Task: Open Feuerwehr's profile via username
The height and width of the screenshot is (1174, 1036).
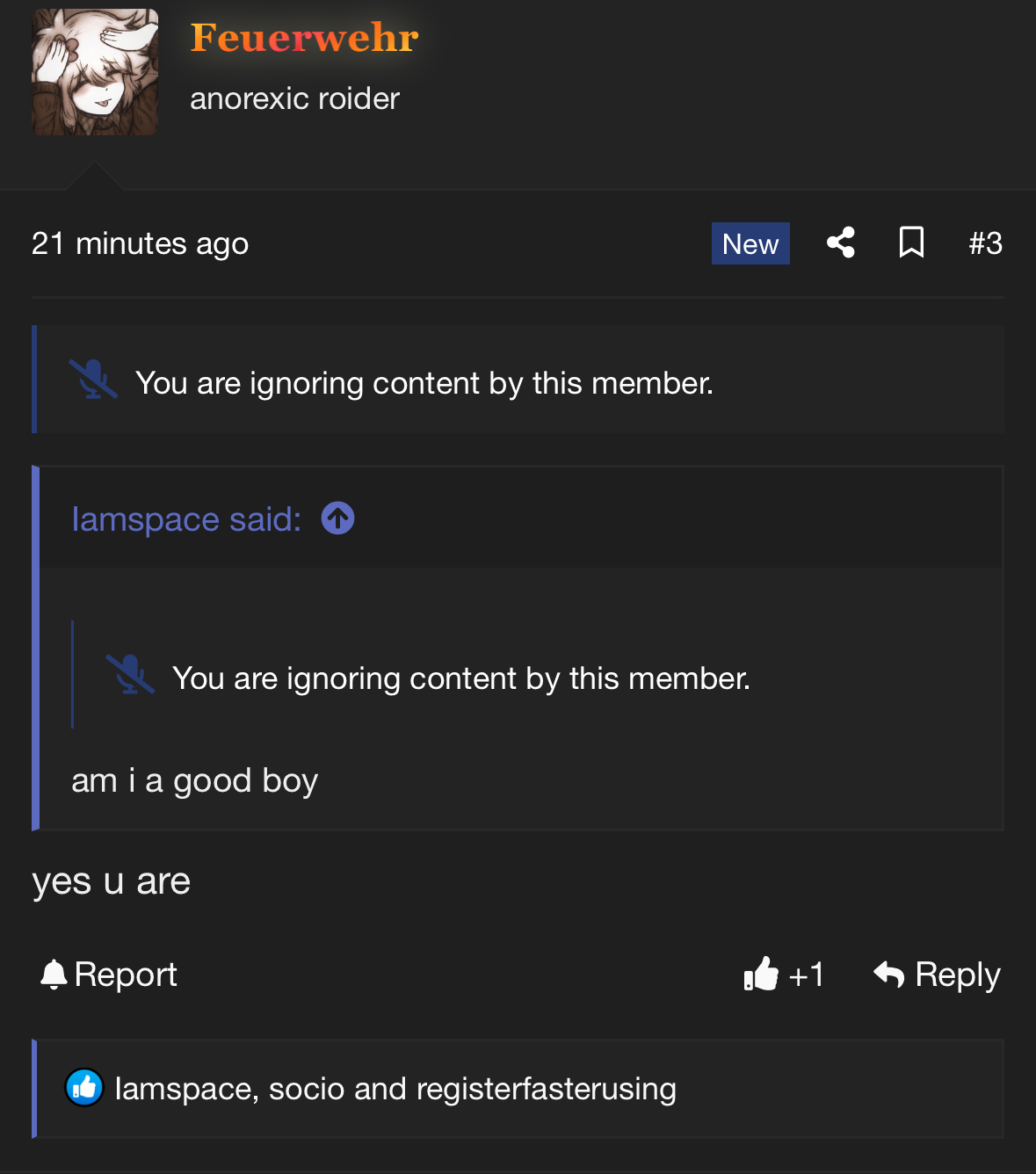Action: pos(304,38)
